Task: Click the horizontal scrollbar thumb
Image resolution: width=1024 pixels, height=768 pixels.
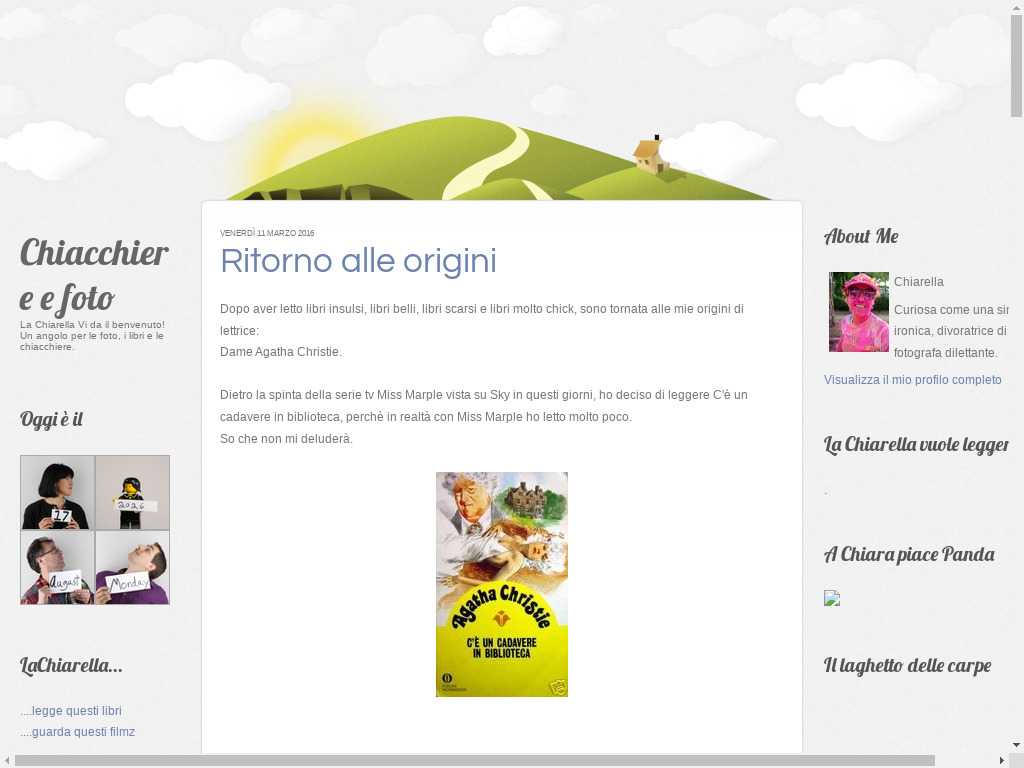Action: [475, 761]
